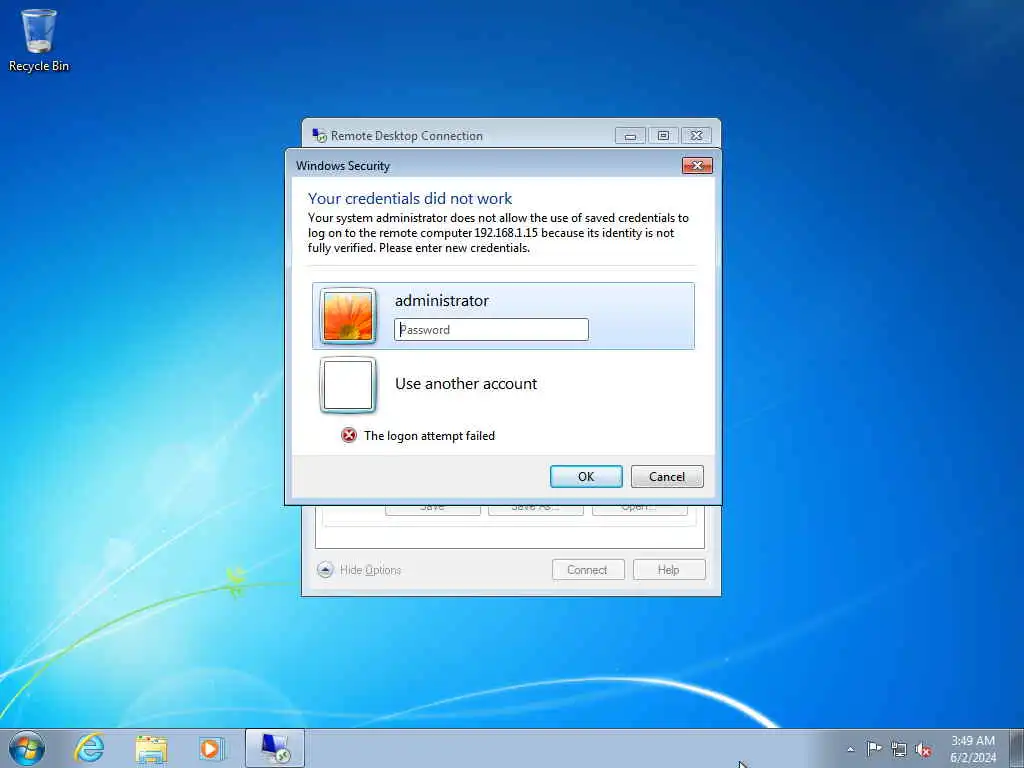Viewport: 1024px width, 768px height.
Task: Click 'The logon attempt failed' text
Action: click(x=429, y=436)
